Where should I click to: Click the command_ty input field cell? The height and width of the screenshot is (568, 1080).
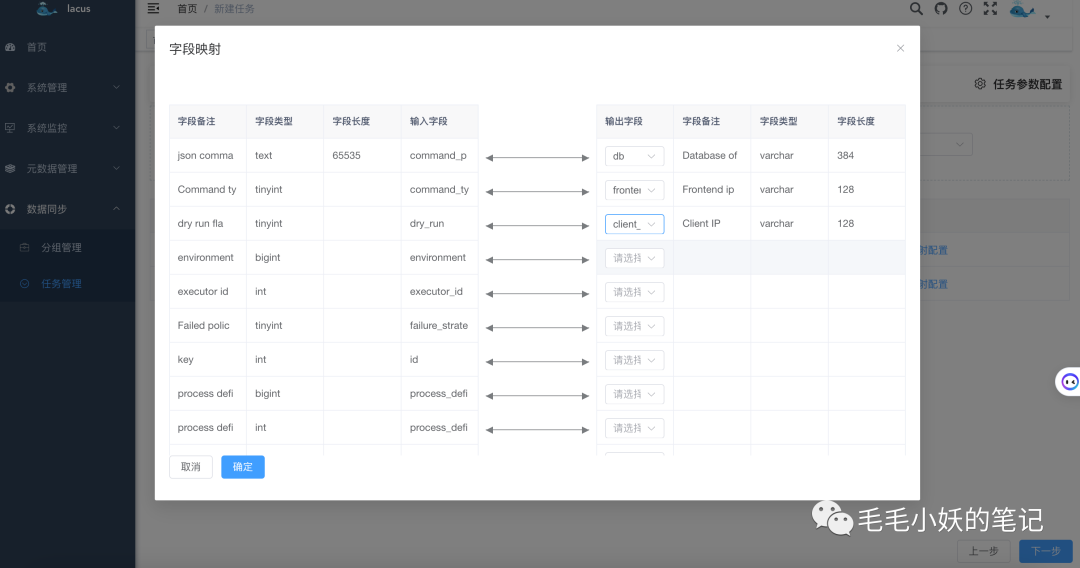coord(439,189)
